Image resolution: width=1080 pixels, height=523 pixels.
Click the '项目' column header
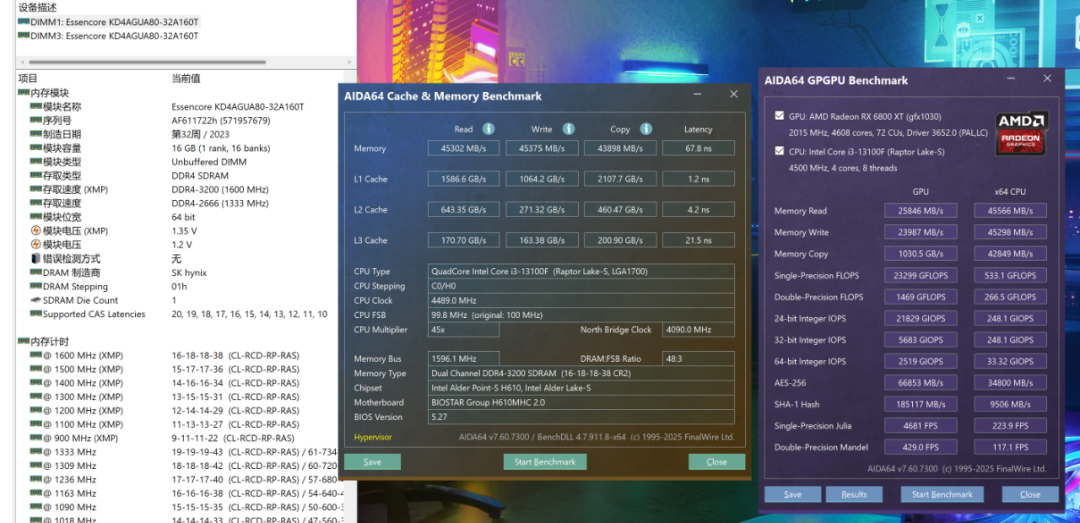point(28,79)
